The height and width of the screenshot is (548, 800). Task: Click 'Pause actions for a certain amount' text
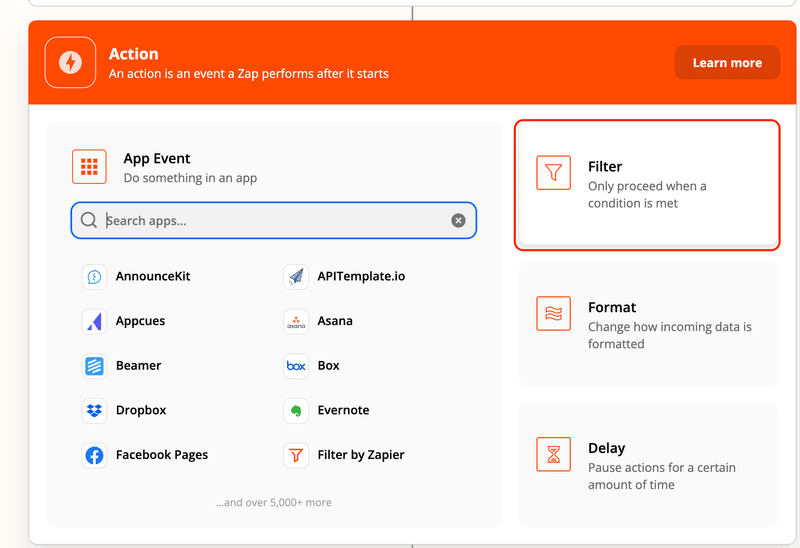pyautogui.click(x=662, y=476)
